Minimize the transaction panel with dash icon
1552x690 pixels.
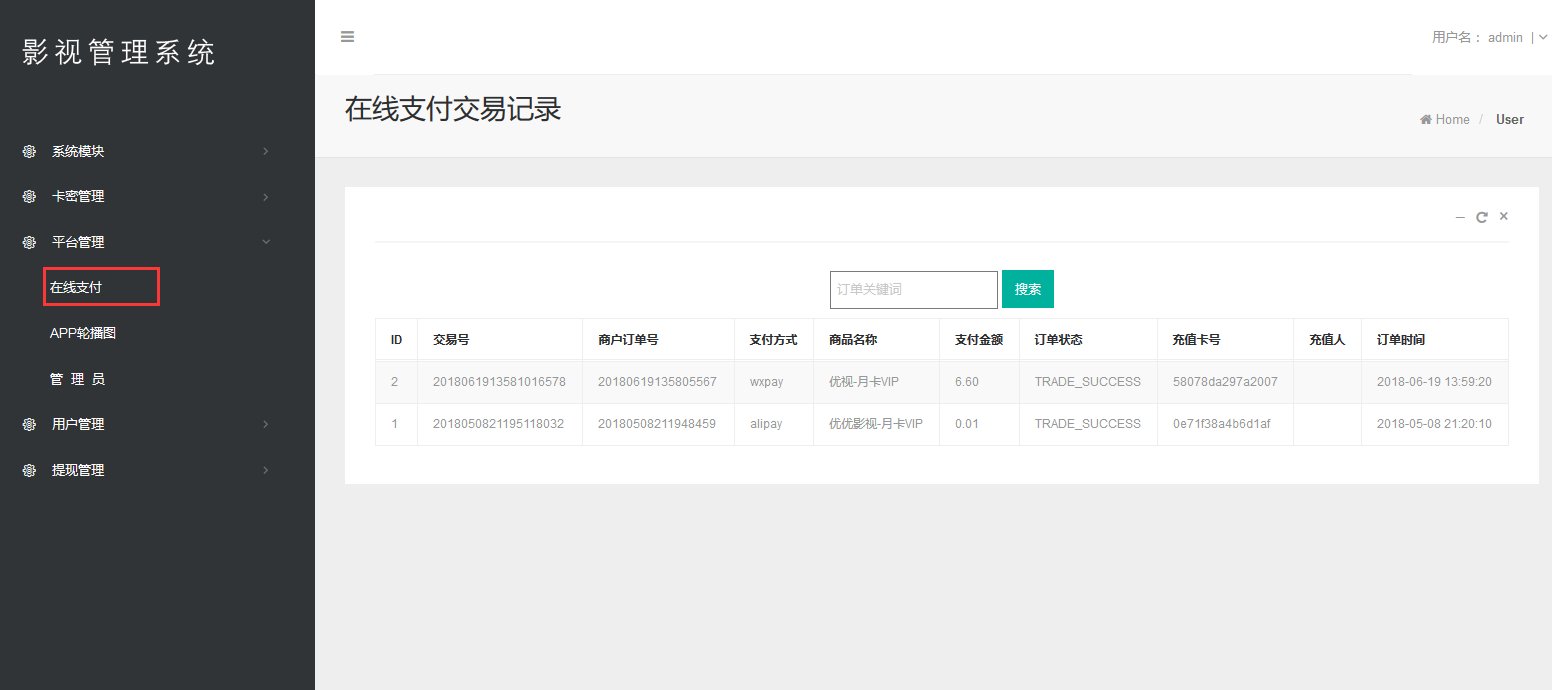1460,217
